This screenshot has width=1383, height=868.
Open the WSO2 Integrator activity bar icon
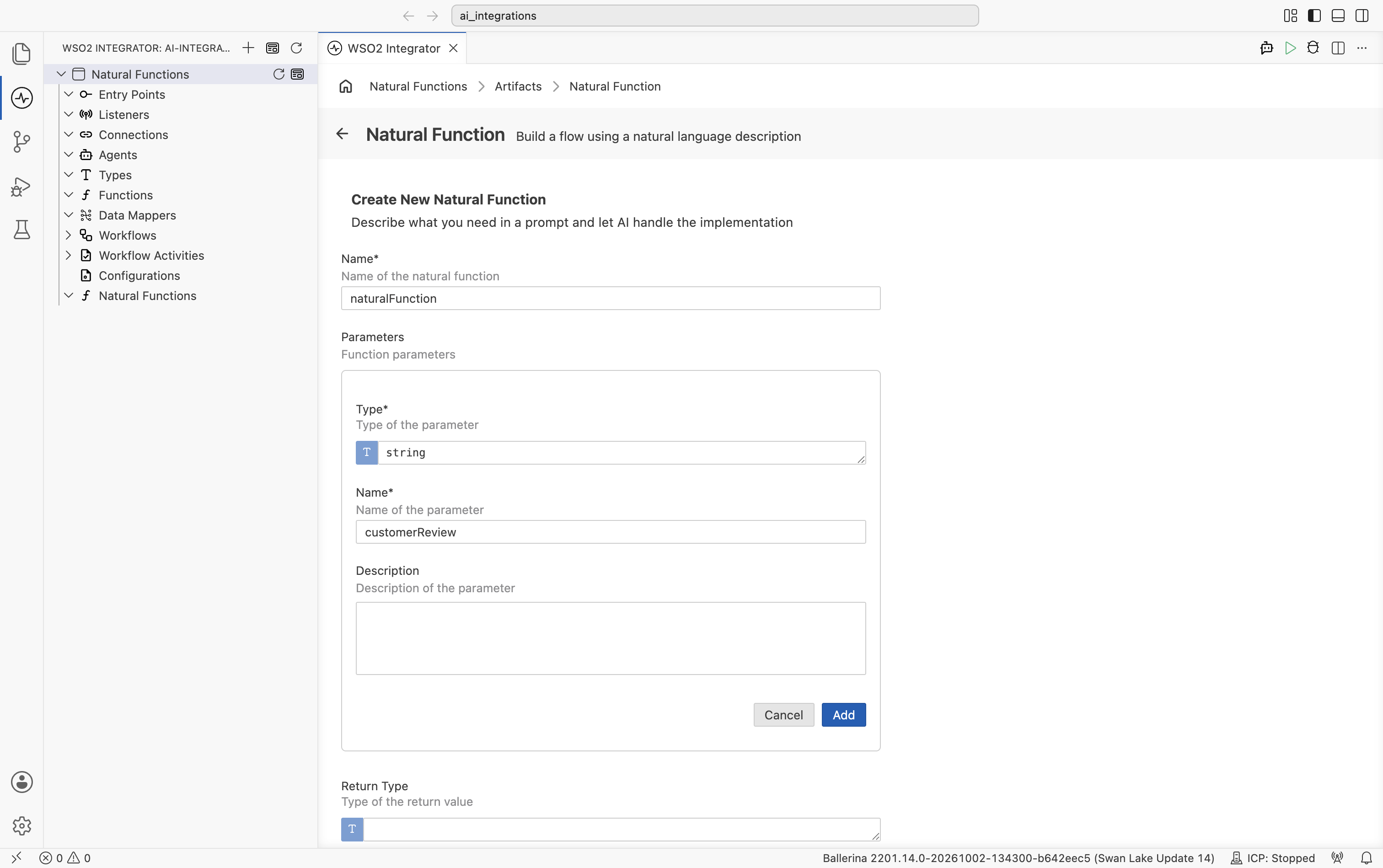[22, 97]
